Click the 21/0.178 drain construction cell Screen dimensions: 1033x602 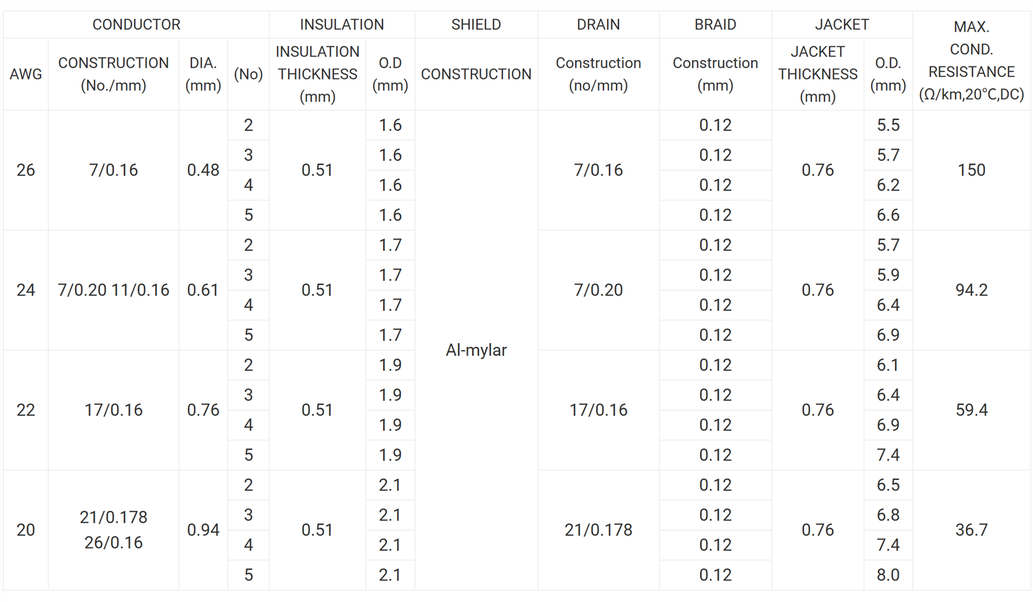click(598, 530)
